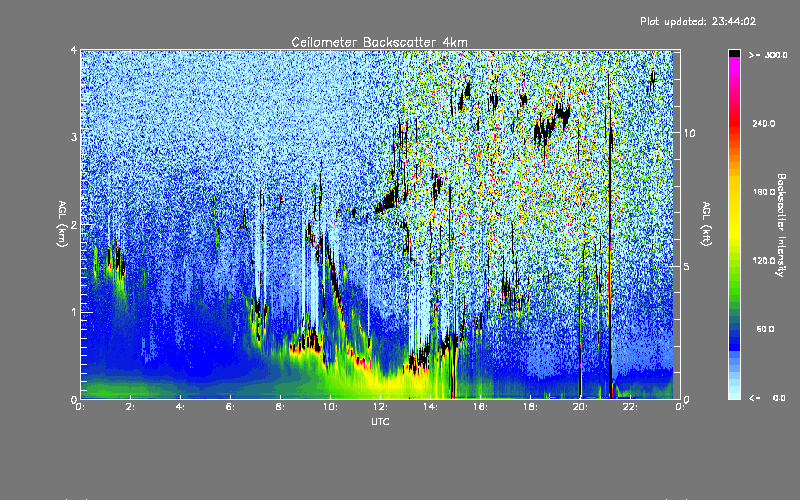Click the "120.0" colorbar value
Image resolution: width=800 pixels, height=500 pixels.
tap(764, 261)
